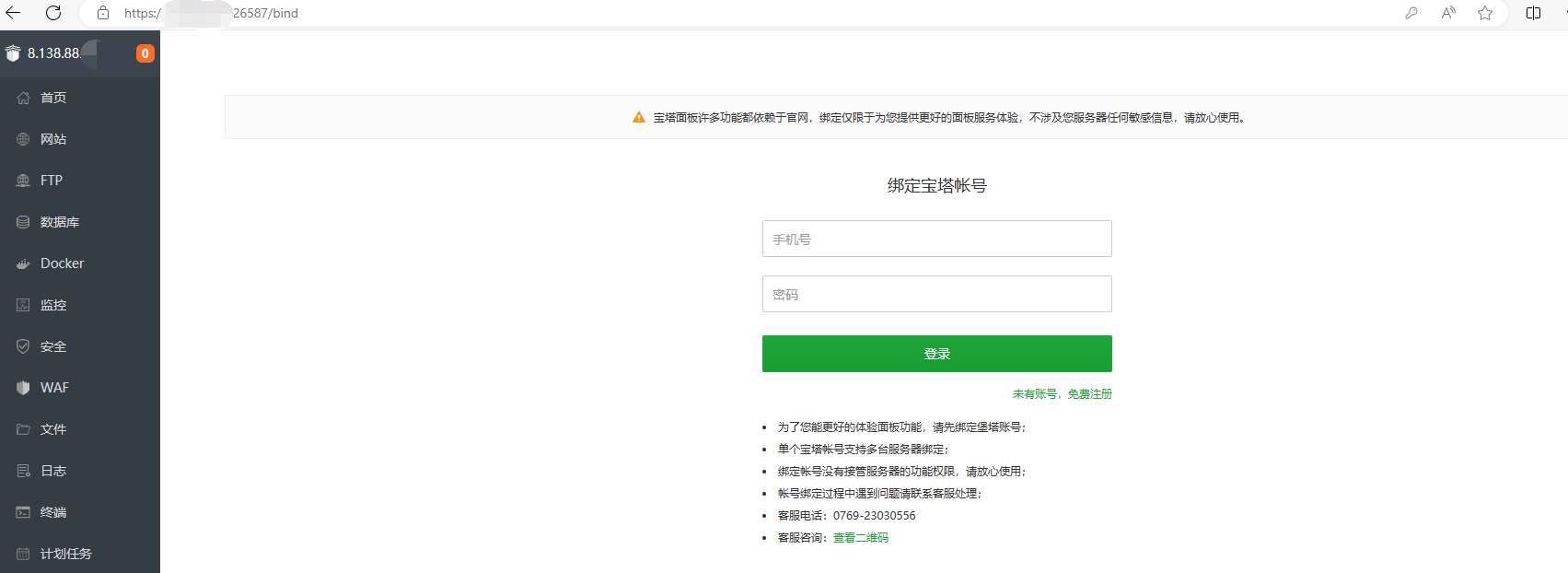Viewport: 1568px width, 573px height.
Task: Click the 帐号绑定过程中遇到问题请联系客服处理 line
Action: coord(879,494)
